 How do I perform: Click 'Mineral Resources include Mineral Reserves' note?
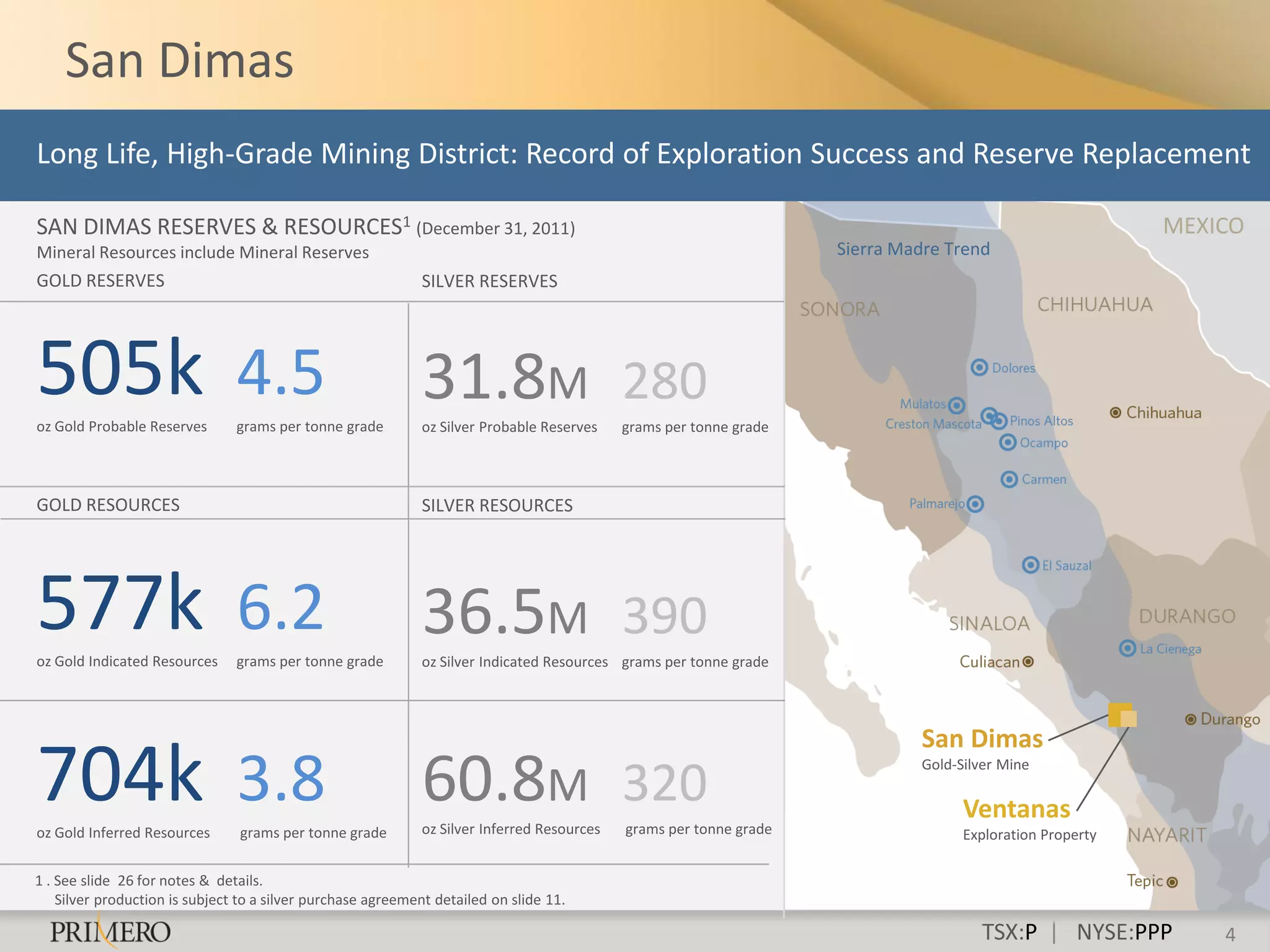[203, 253]
